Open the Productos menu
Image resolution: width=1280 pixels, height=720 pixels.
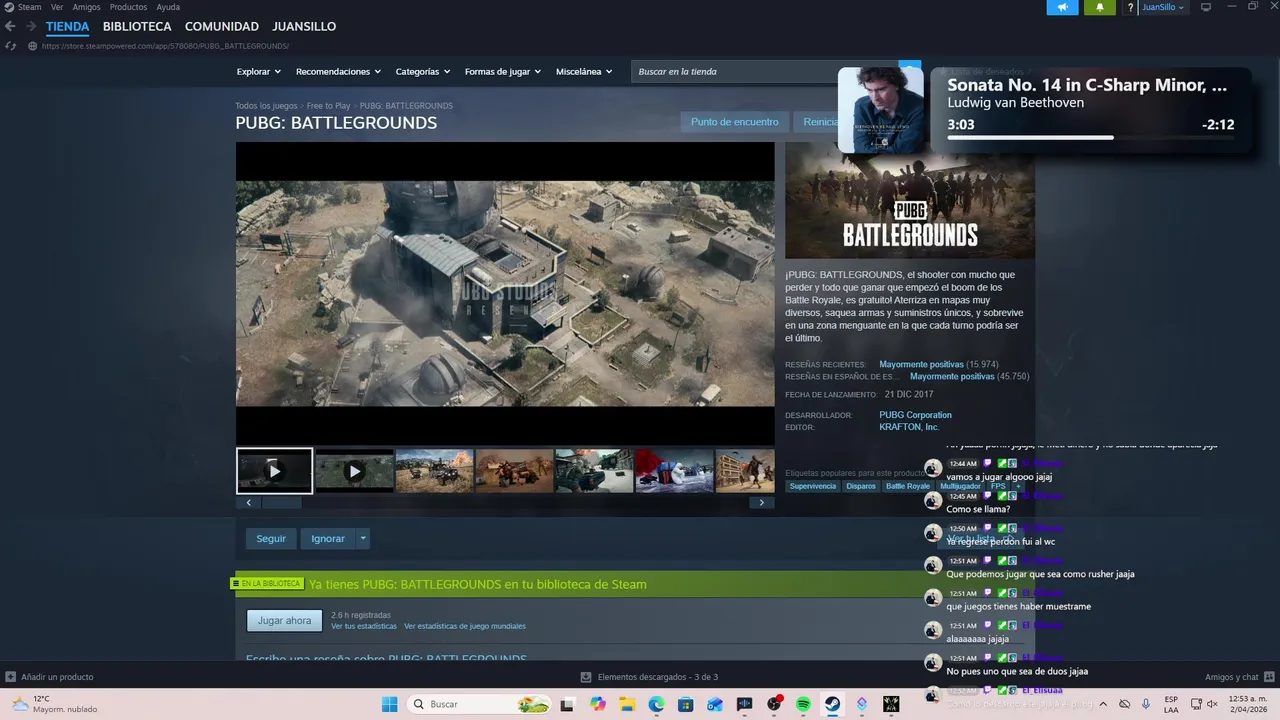[128, 7]
